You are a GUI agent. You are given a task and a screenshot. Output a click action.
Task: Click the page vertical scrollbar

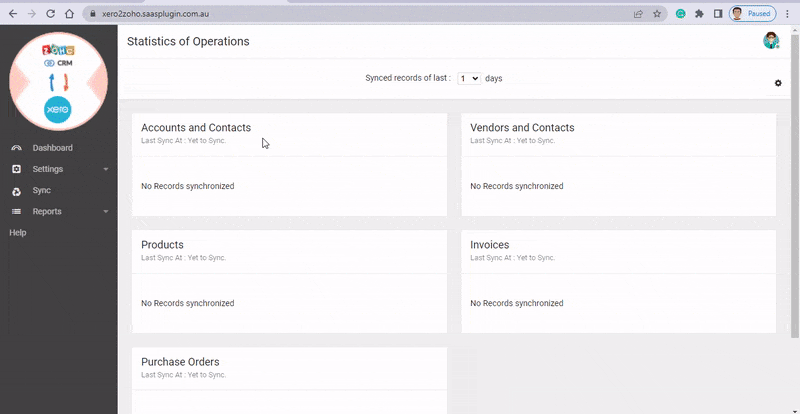(x=795, y=184)
